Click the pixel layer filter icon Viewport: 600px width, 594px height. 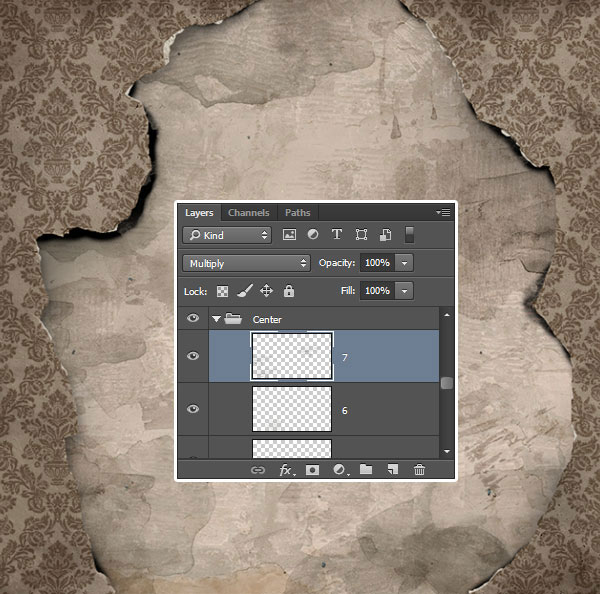(x=290, y=235)
